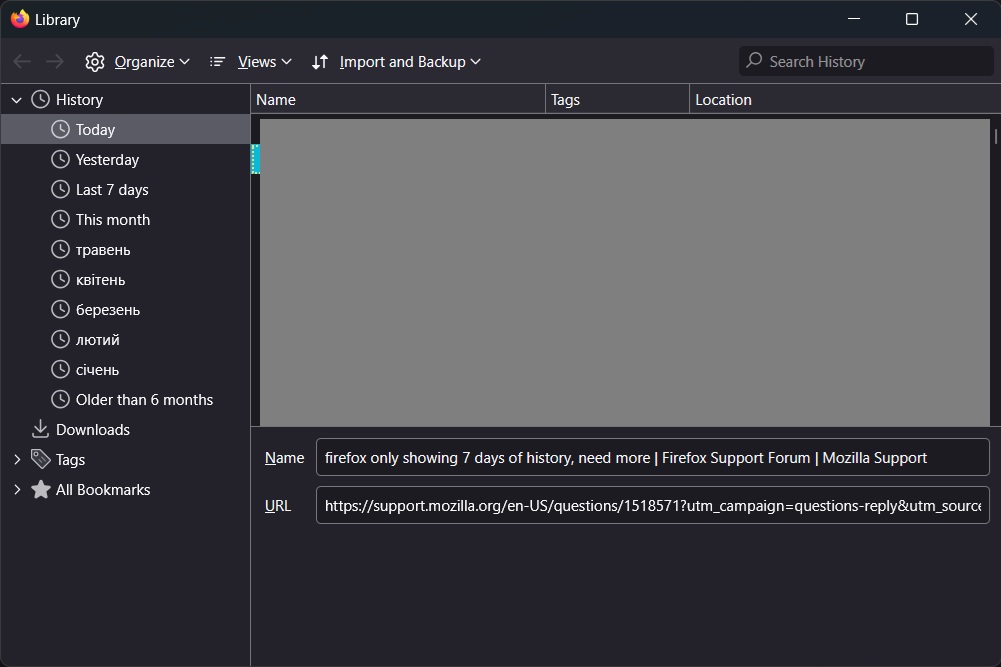Maximize the Library window
The height and width of the screenshot is (667, 1001).
coord(912,19)
